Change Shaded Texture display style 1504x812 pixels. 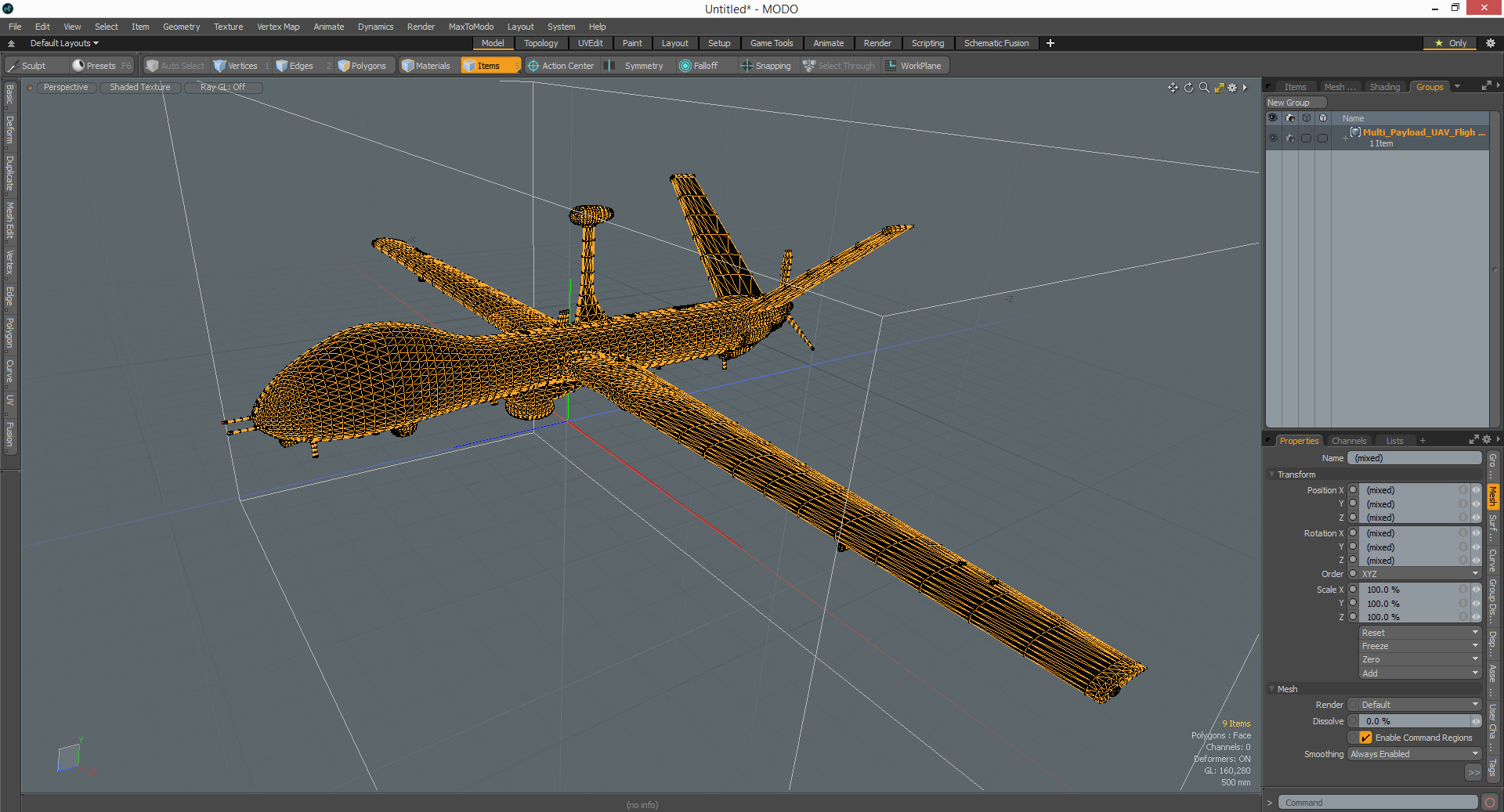click(x=139, y=87)
